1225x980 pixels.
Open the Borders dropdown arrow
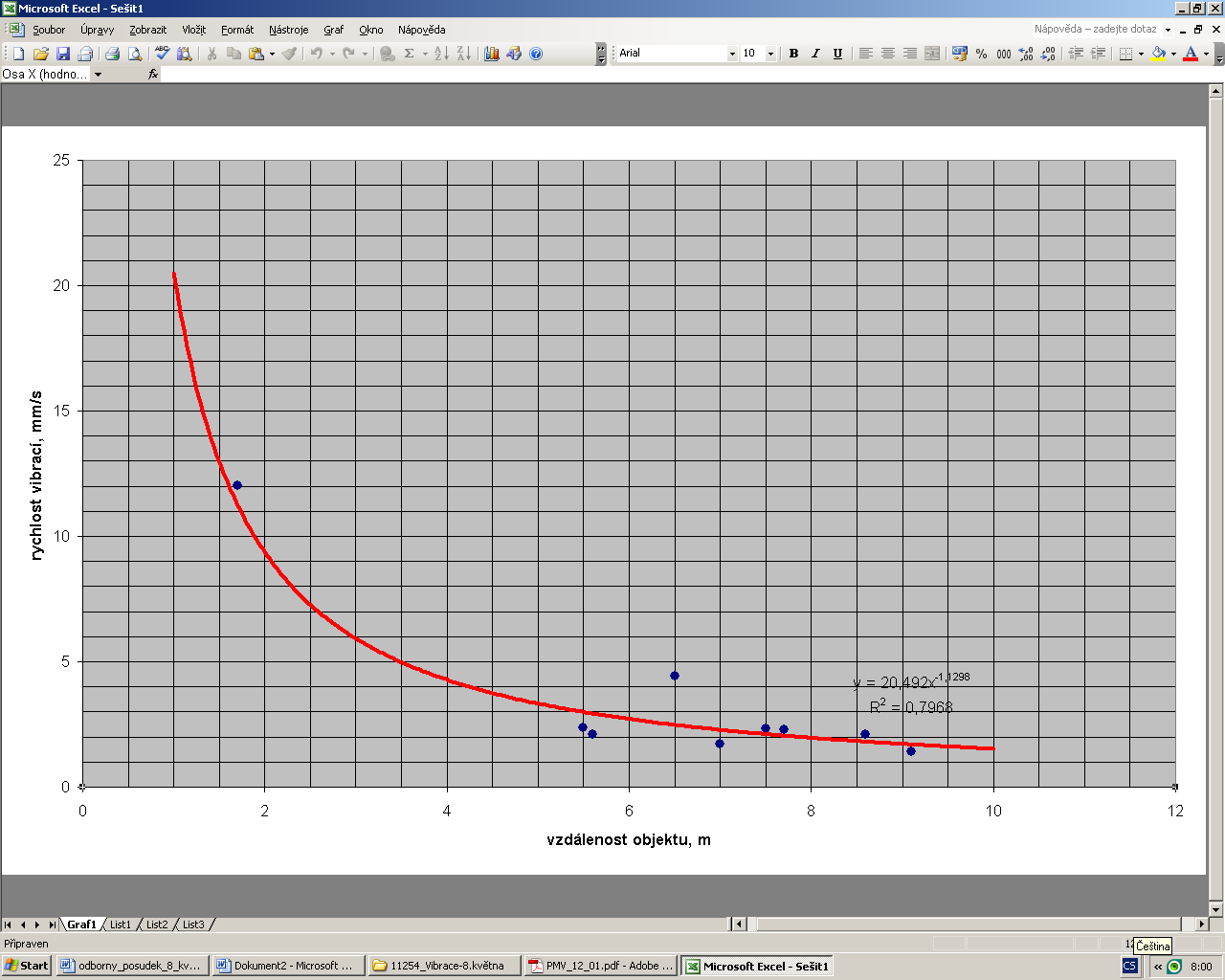point(1141,54)
